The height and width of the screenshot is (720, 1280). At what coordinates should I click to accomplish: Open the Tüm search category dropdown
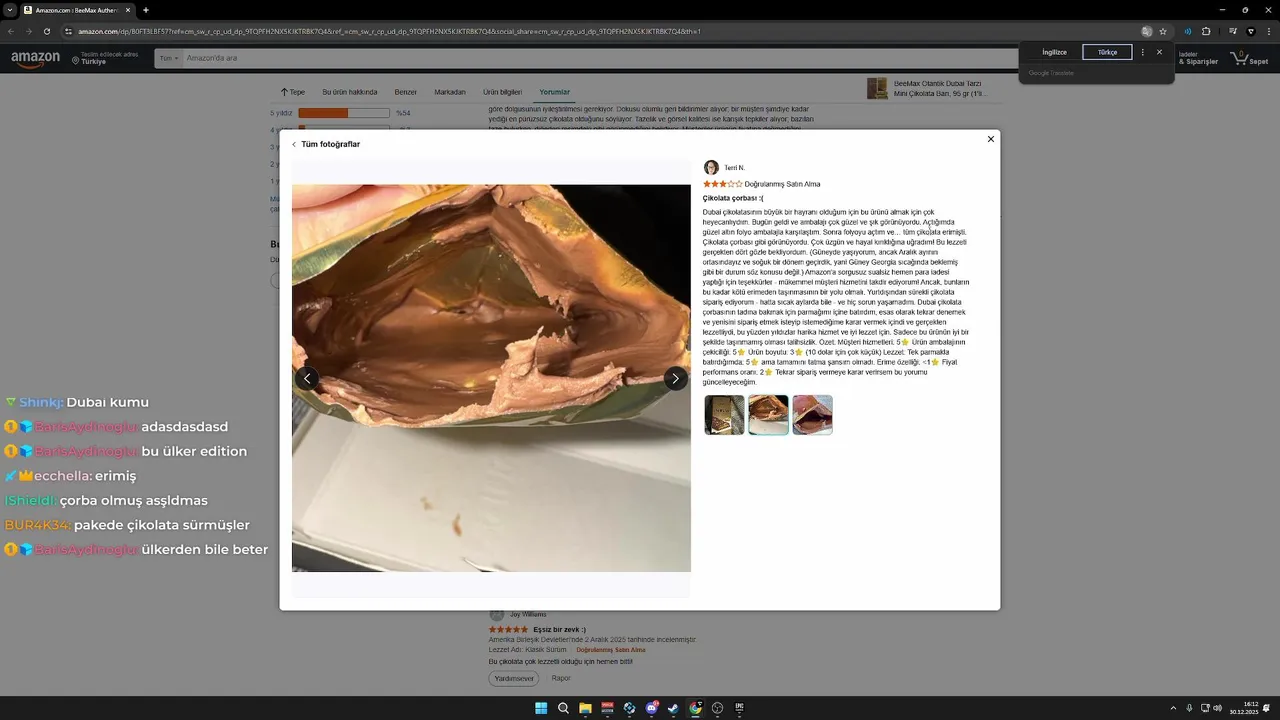[x=168, y=58]
